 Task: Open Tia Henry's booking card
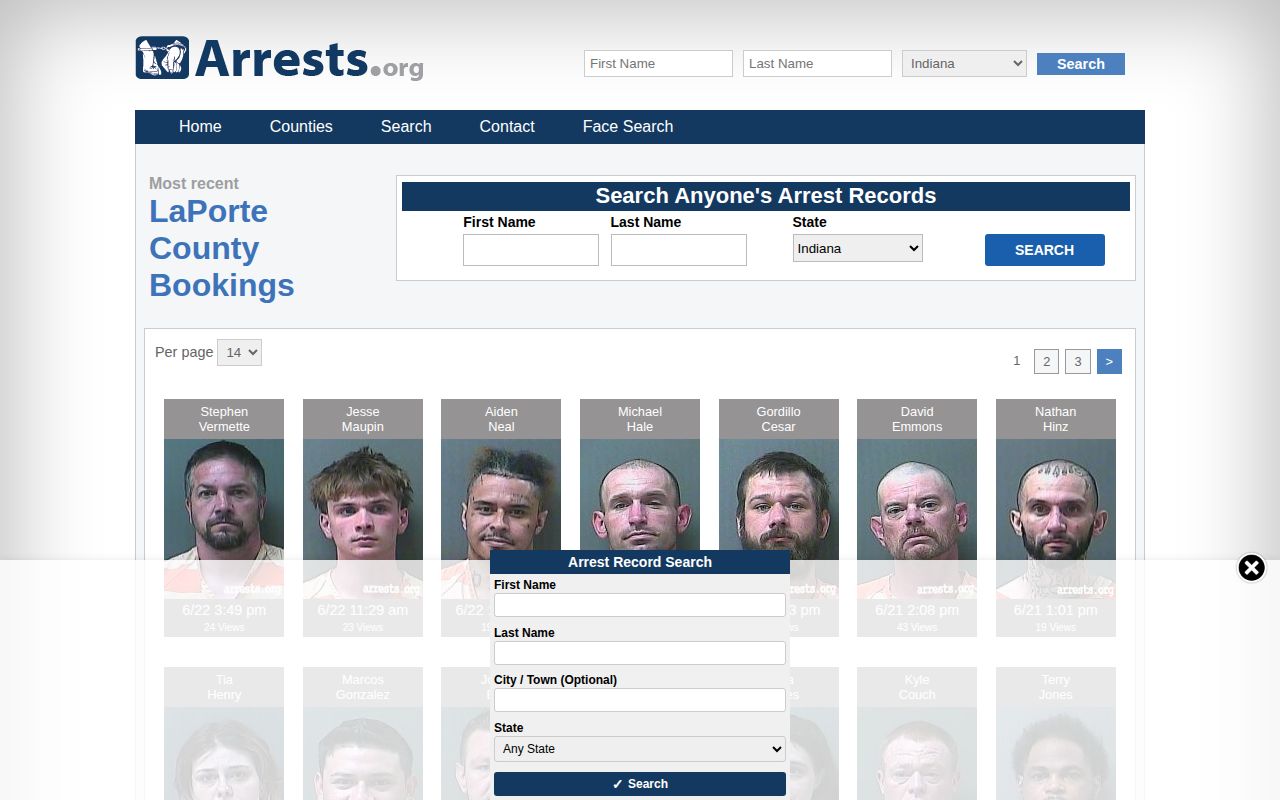coord(224,733)
